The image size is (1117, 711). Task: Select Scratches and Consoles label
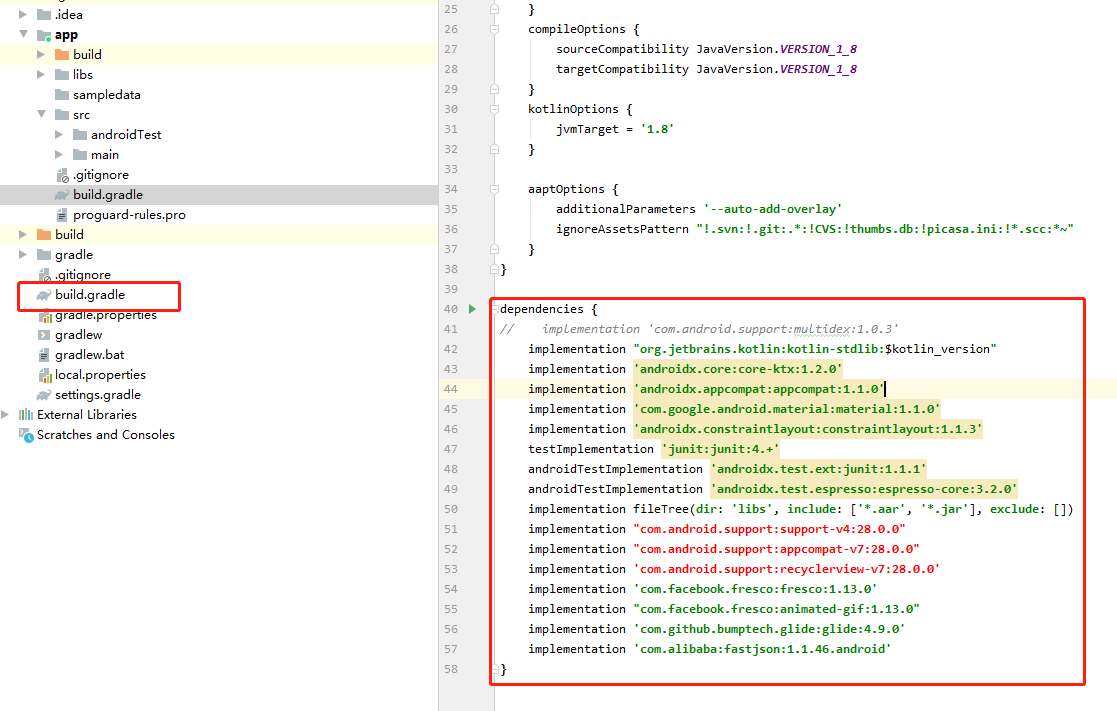coord(105,435)
